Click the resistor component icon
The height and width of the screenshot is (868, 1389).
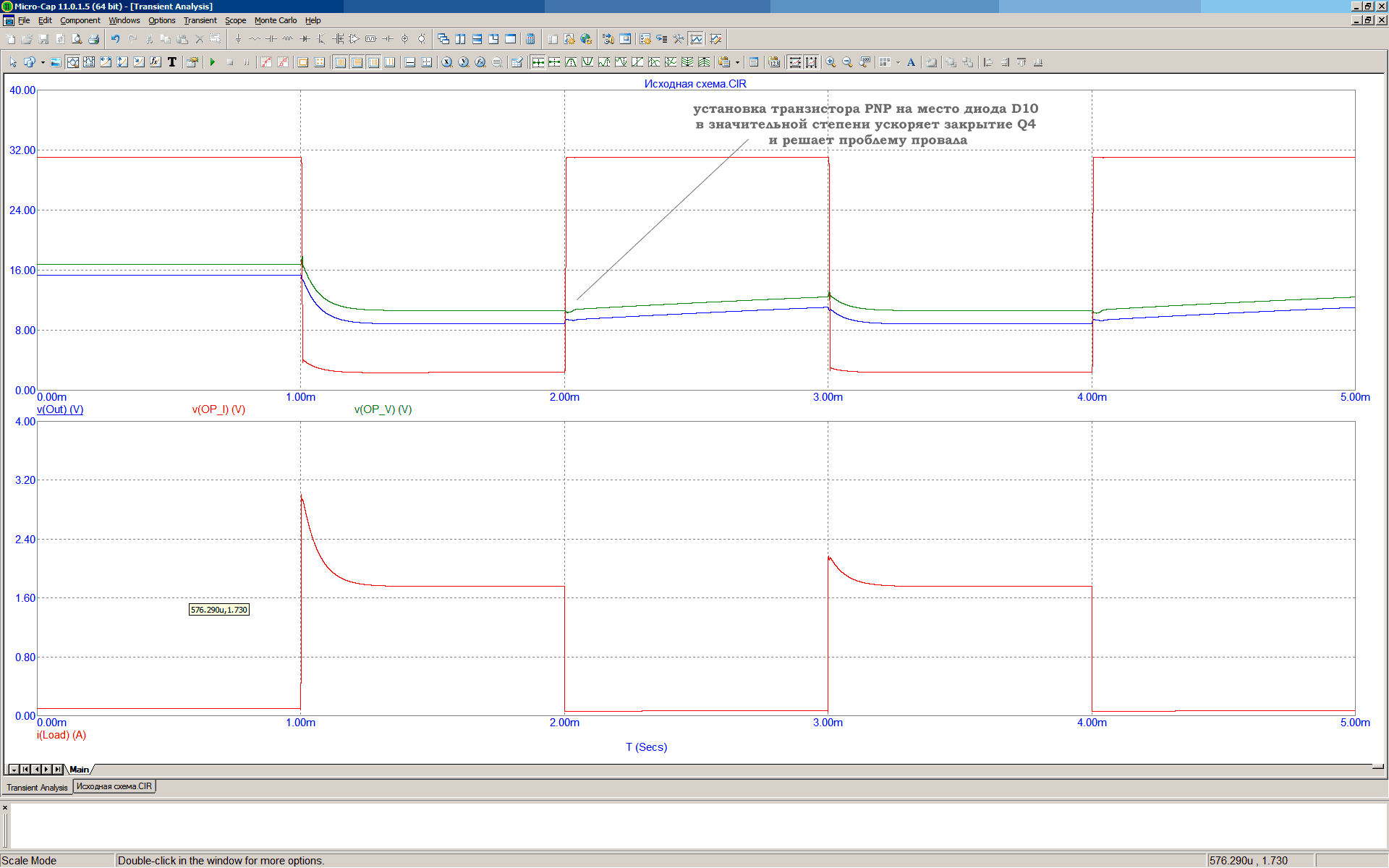255,40
